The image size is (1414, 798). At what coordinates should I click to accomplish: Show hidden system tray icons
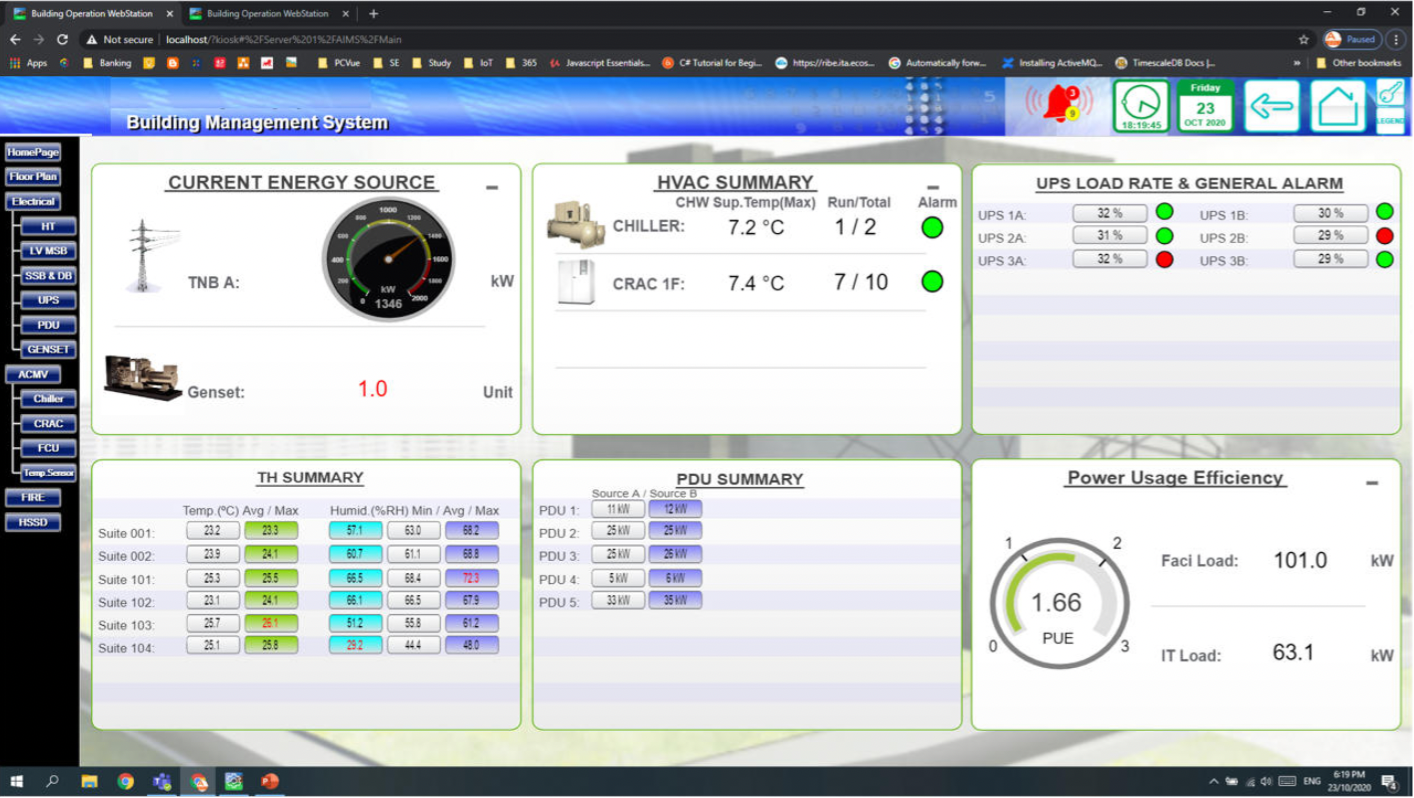click(1214, 781)
